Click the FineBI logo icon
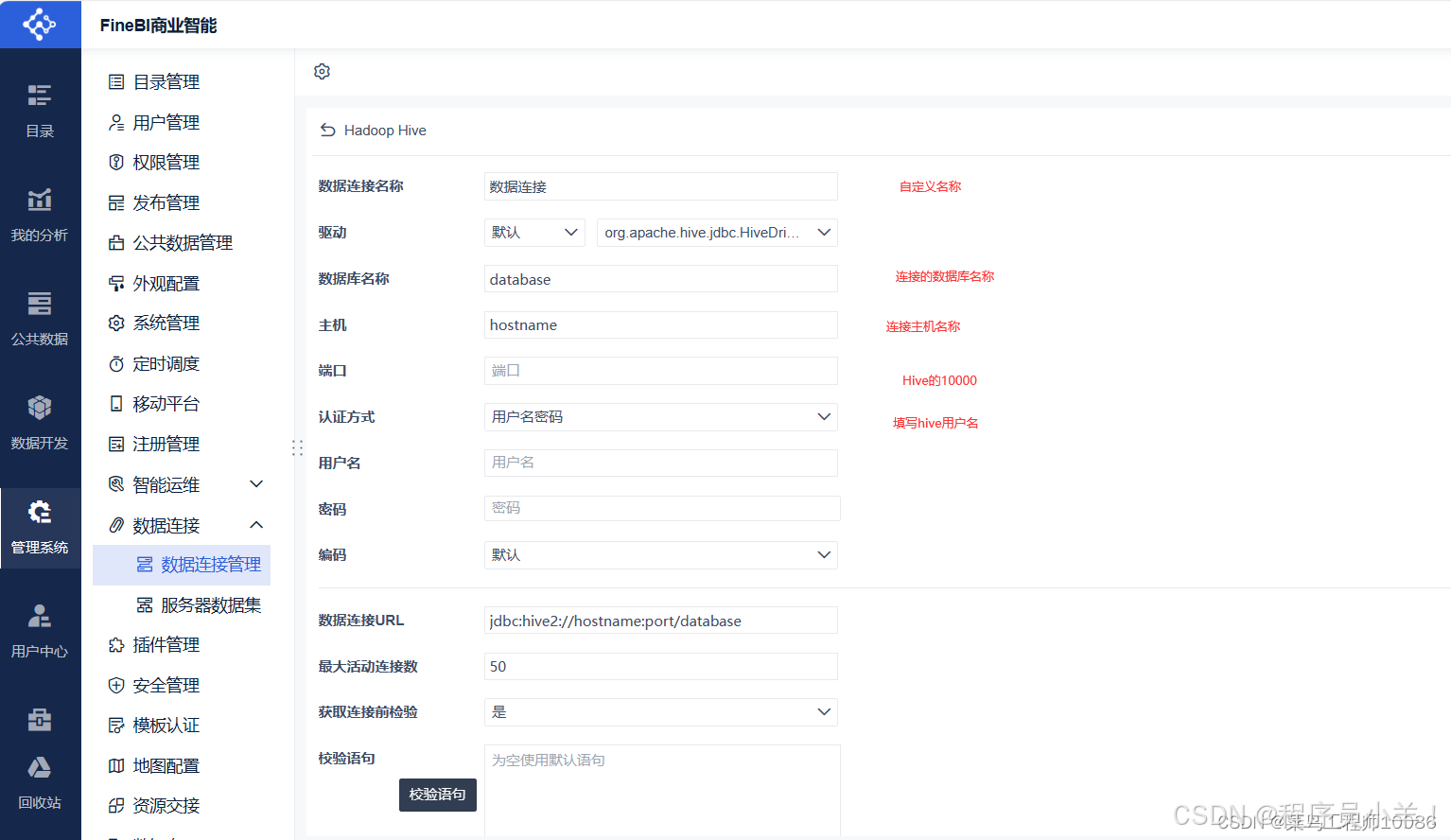This screenshot has height=840, width=1451. click(40, 25)
